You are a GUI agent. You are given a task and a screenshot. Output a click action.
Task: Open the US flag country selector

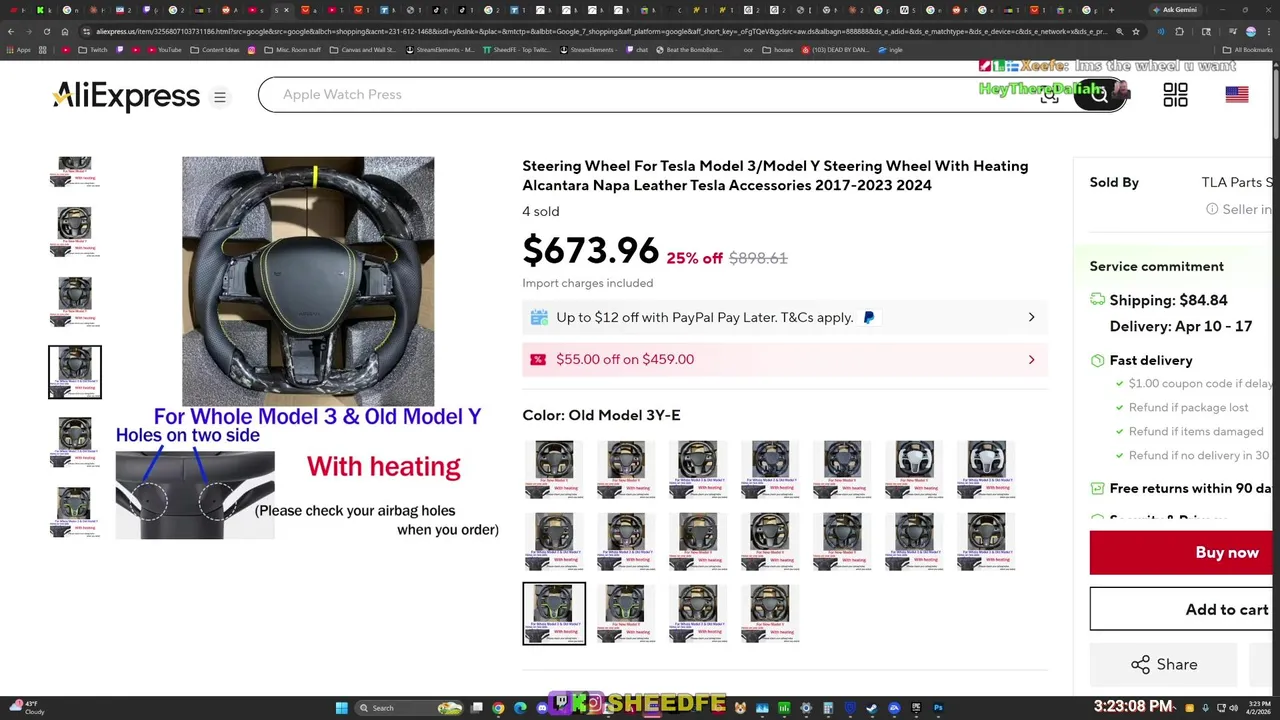click(1237, 94)
